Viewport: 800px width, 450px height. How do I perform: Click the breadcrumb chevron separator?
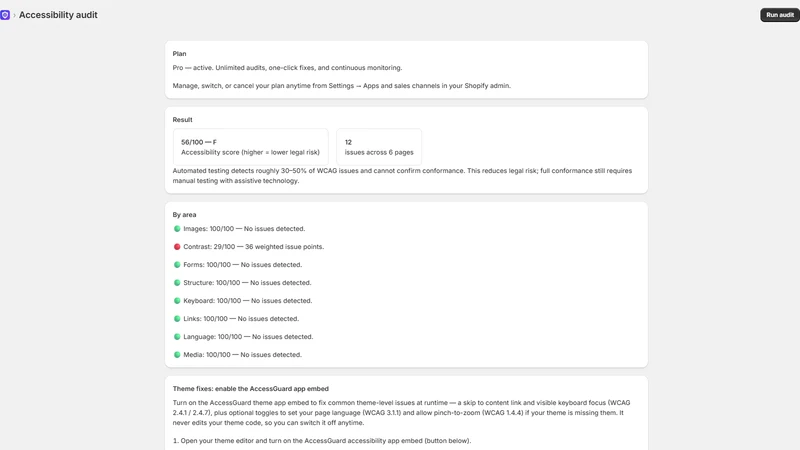pyautogui.click(x=14, y=15)
